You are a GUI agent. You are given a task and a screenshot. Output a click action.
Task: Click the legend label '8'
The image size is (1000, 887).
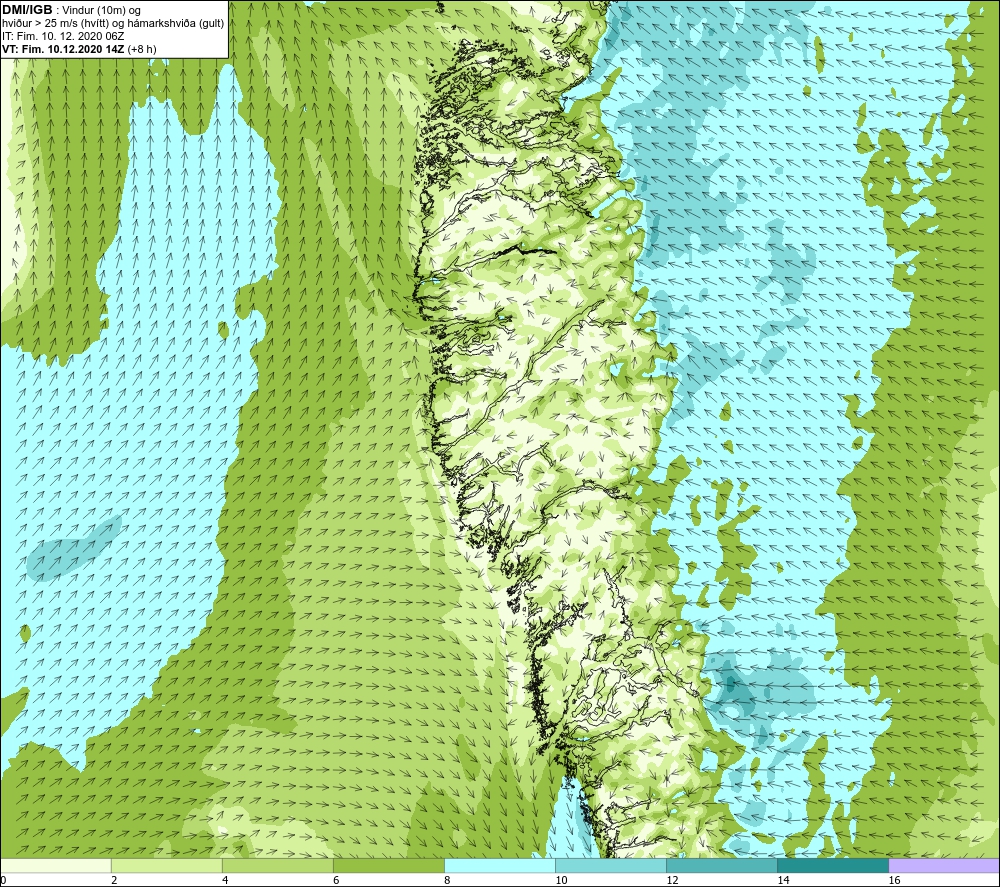pyautogui.click(x=447, y=881)
